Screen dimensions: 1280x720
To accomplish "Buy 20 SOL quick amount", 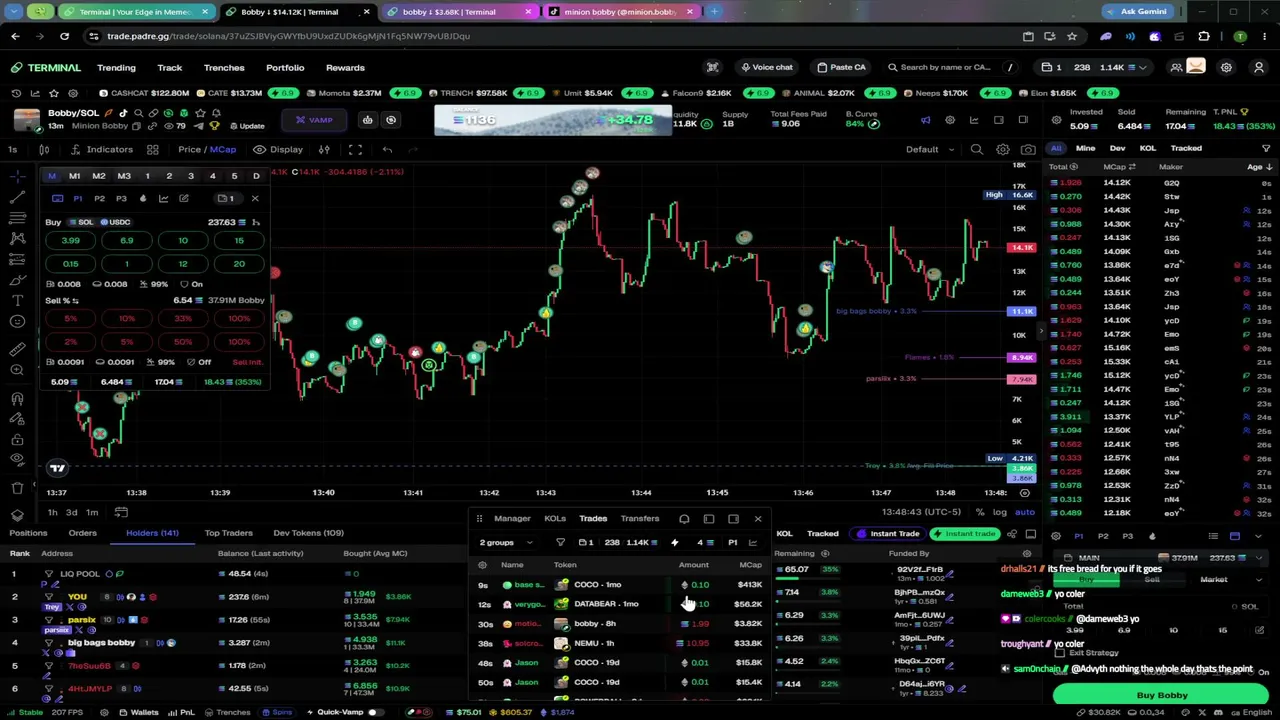I will (x=239, y=264).
